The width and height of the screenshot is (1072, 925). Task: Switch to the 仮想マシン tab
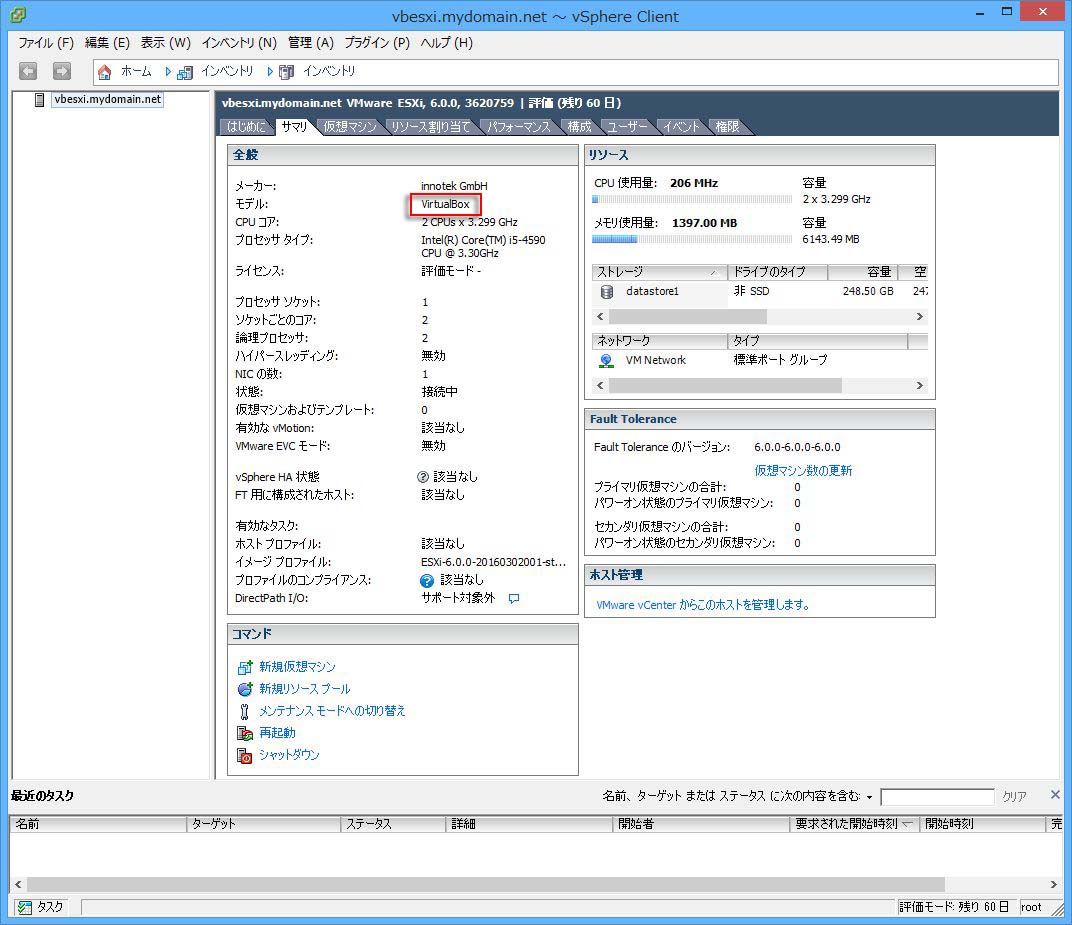point(349,126)
